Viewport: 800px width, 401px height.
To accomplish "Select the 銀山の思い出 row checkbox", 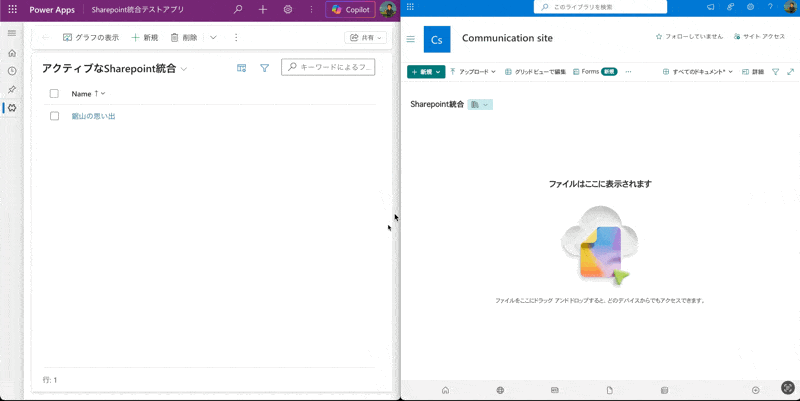I will 55,116.
